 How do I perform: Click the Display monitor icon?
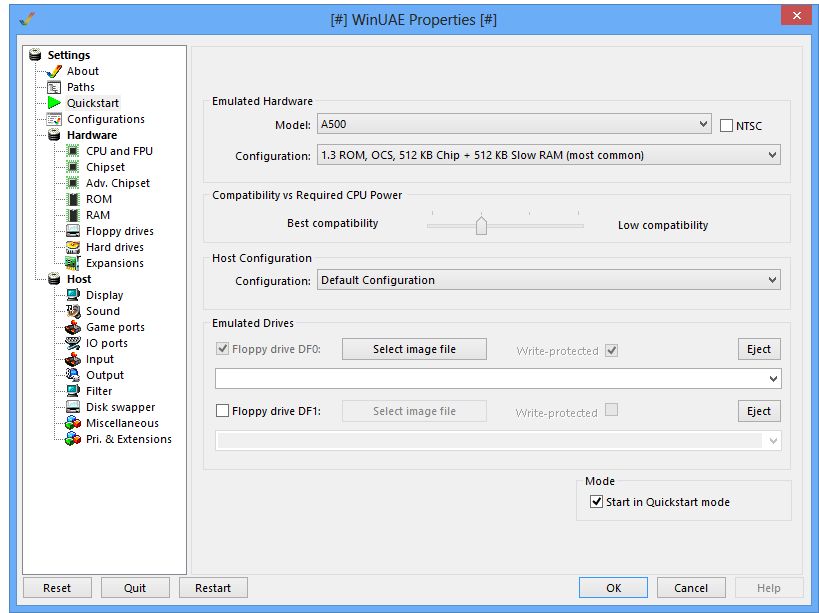tap(73, 295)
